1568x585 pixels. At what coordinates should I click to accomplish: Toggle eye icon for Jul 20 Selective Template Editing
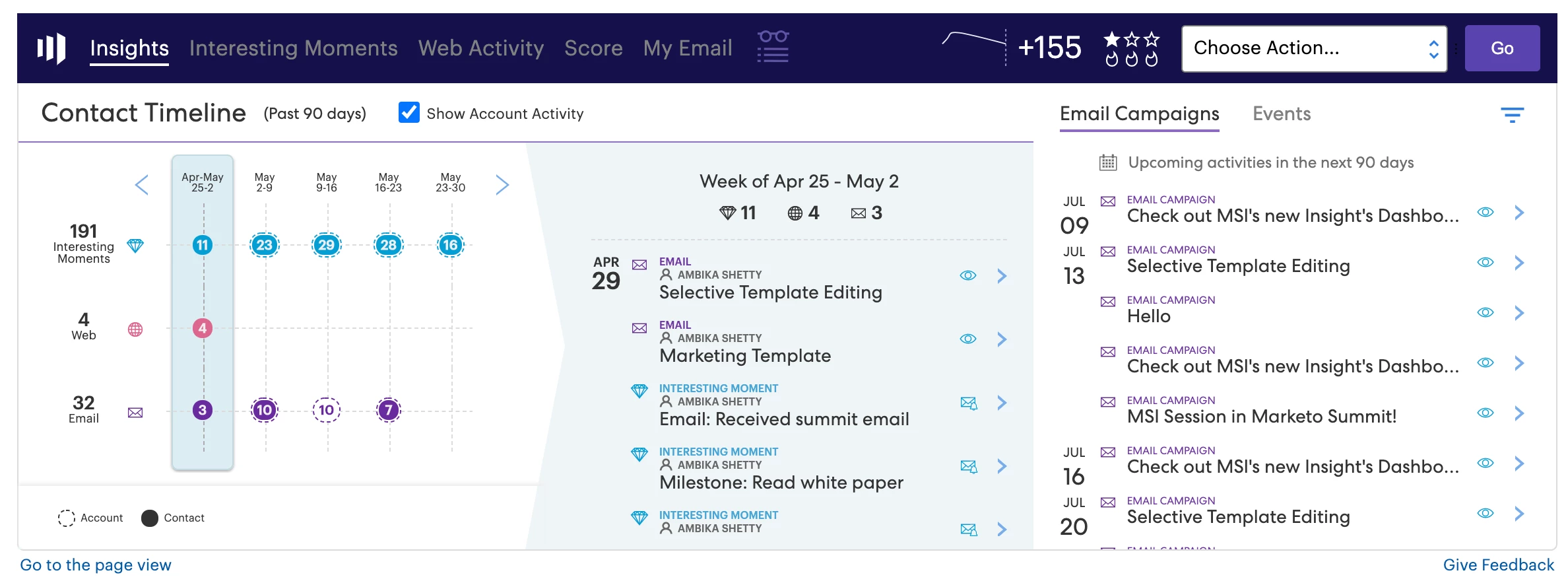point(1486,513)
